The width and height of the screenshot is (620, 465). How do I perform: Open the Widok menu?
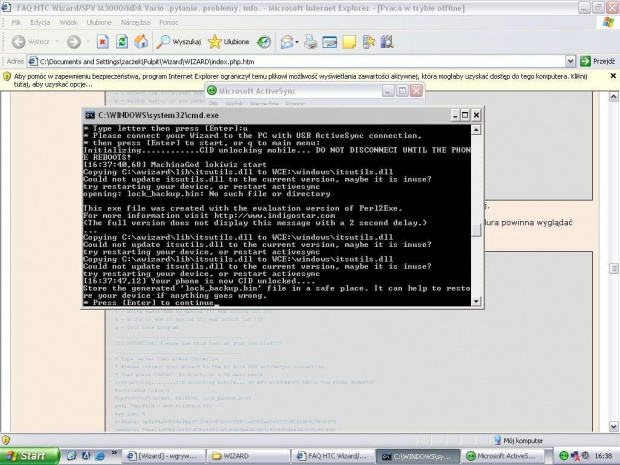coord(68,23)
